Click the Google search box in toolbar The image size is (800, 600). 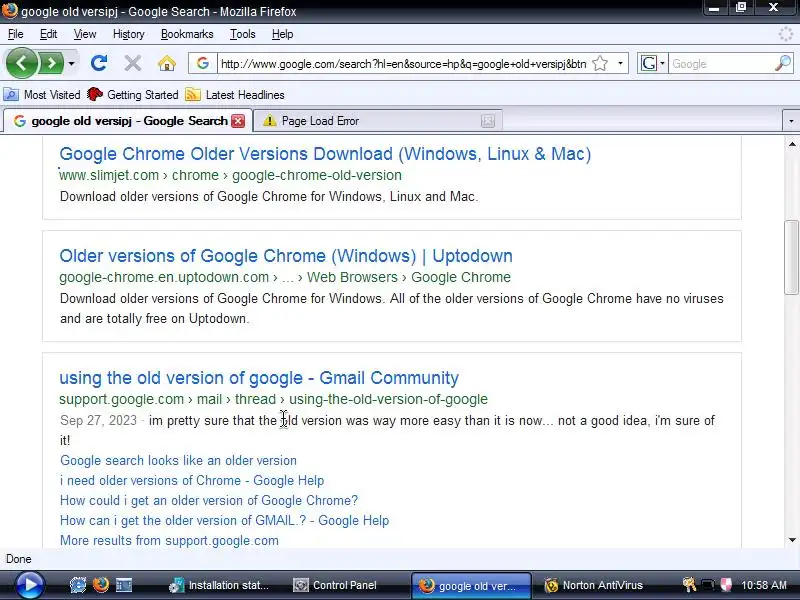(x=720, y=64)
